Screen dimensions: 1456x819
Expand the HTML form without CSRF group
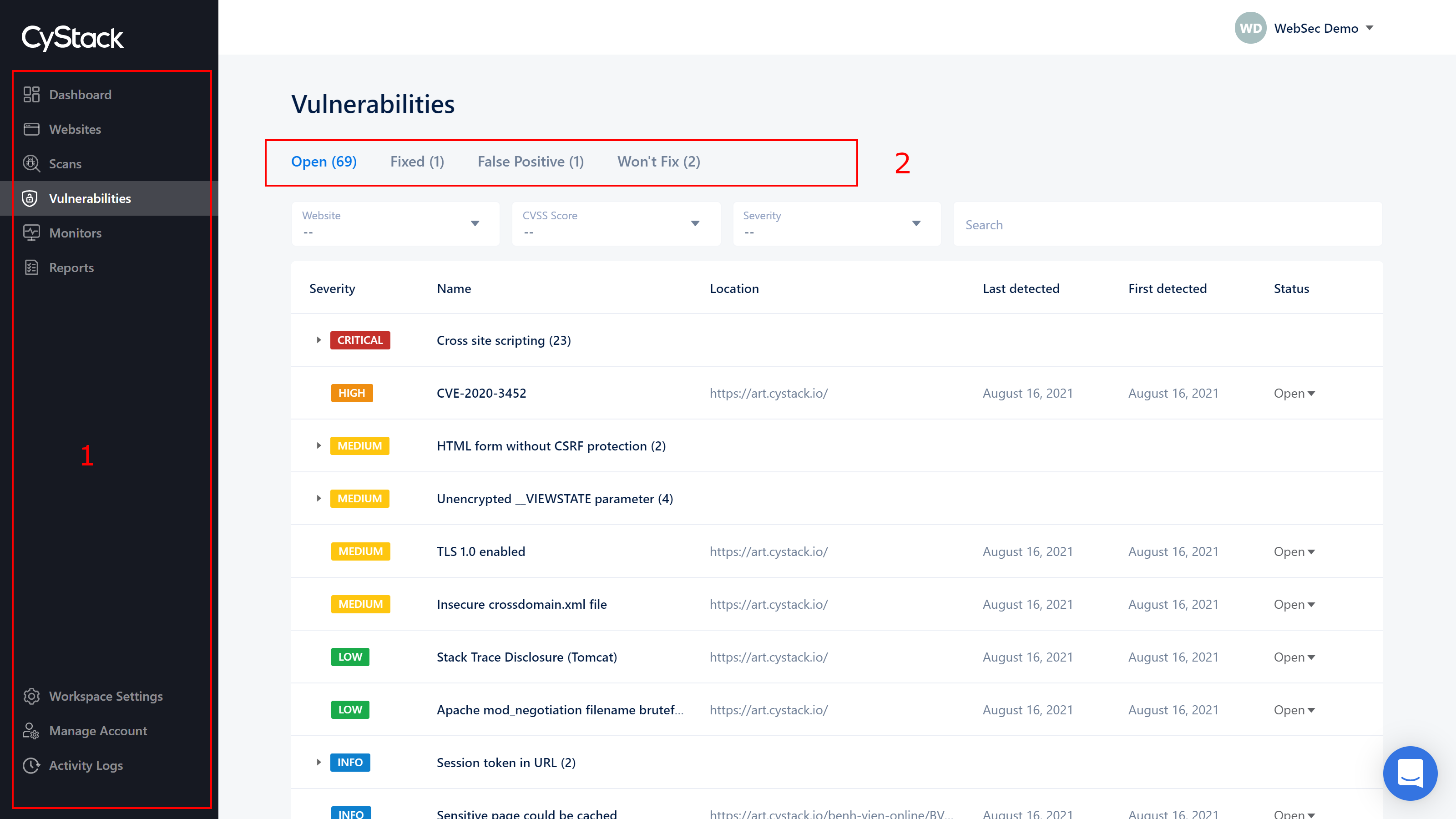tap(318, 445)
